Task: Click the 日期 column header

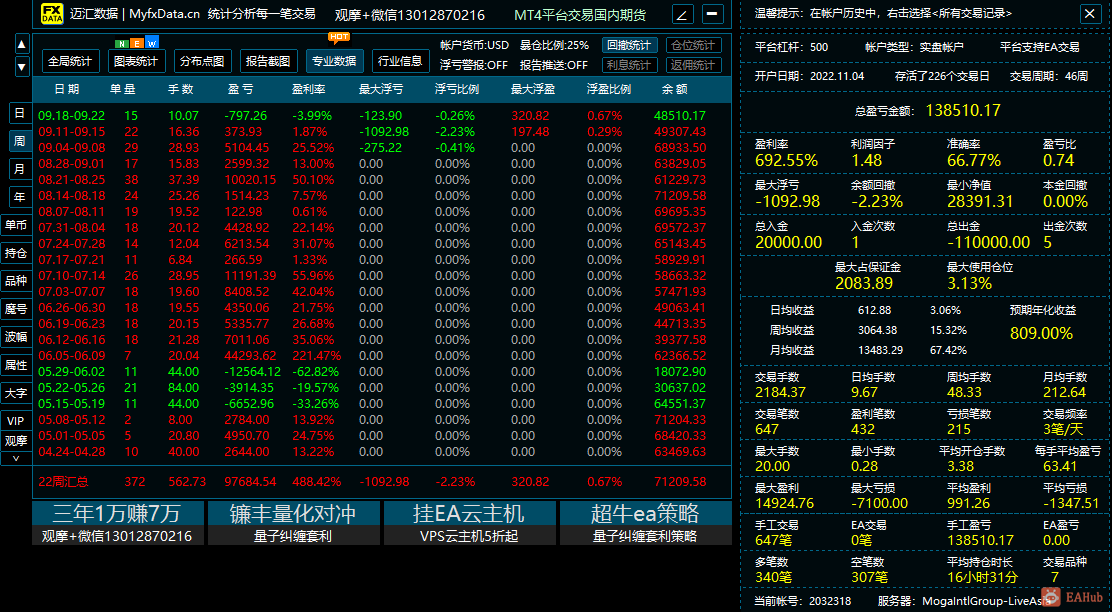Action: click(67, 89)
